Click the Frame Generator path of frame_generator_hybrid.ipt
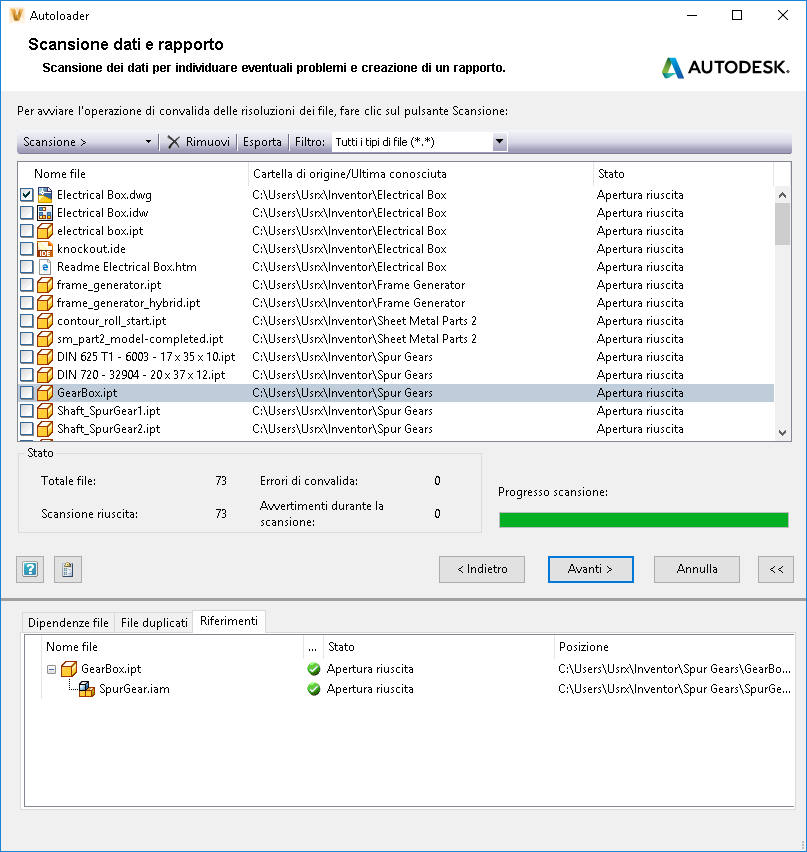Viewport: 807px width, 852px height. click(359, 303)
